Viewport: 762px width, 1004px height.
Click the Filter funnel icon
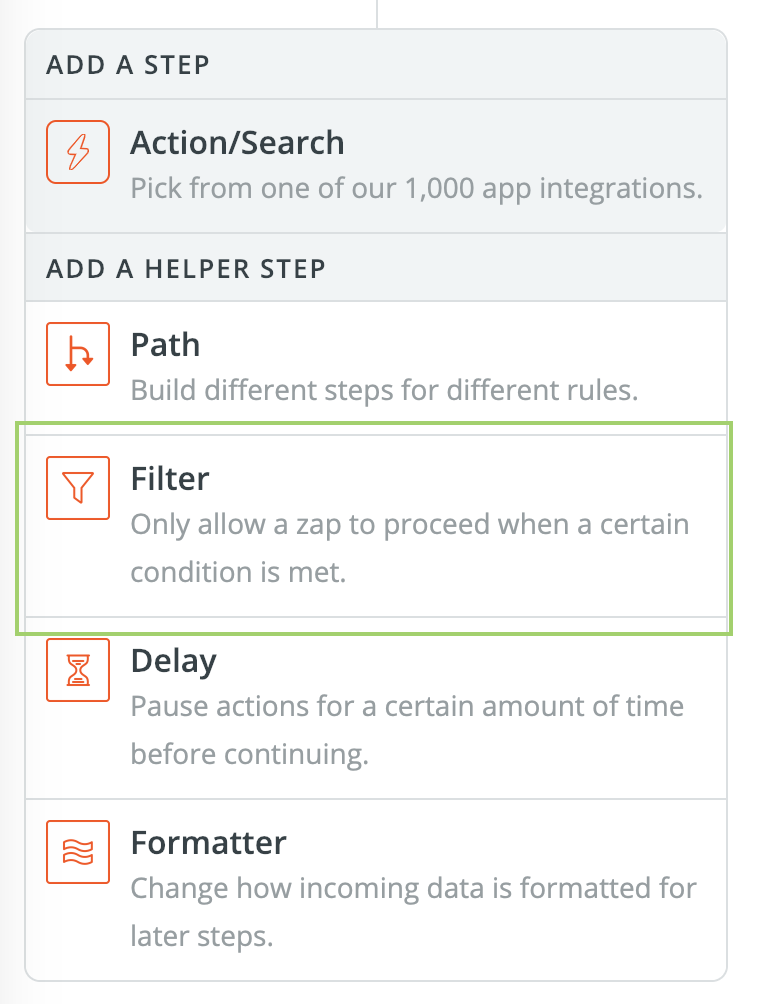point(78,488)
